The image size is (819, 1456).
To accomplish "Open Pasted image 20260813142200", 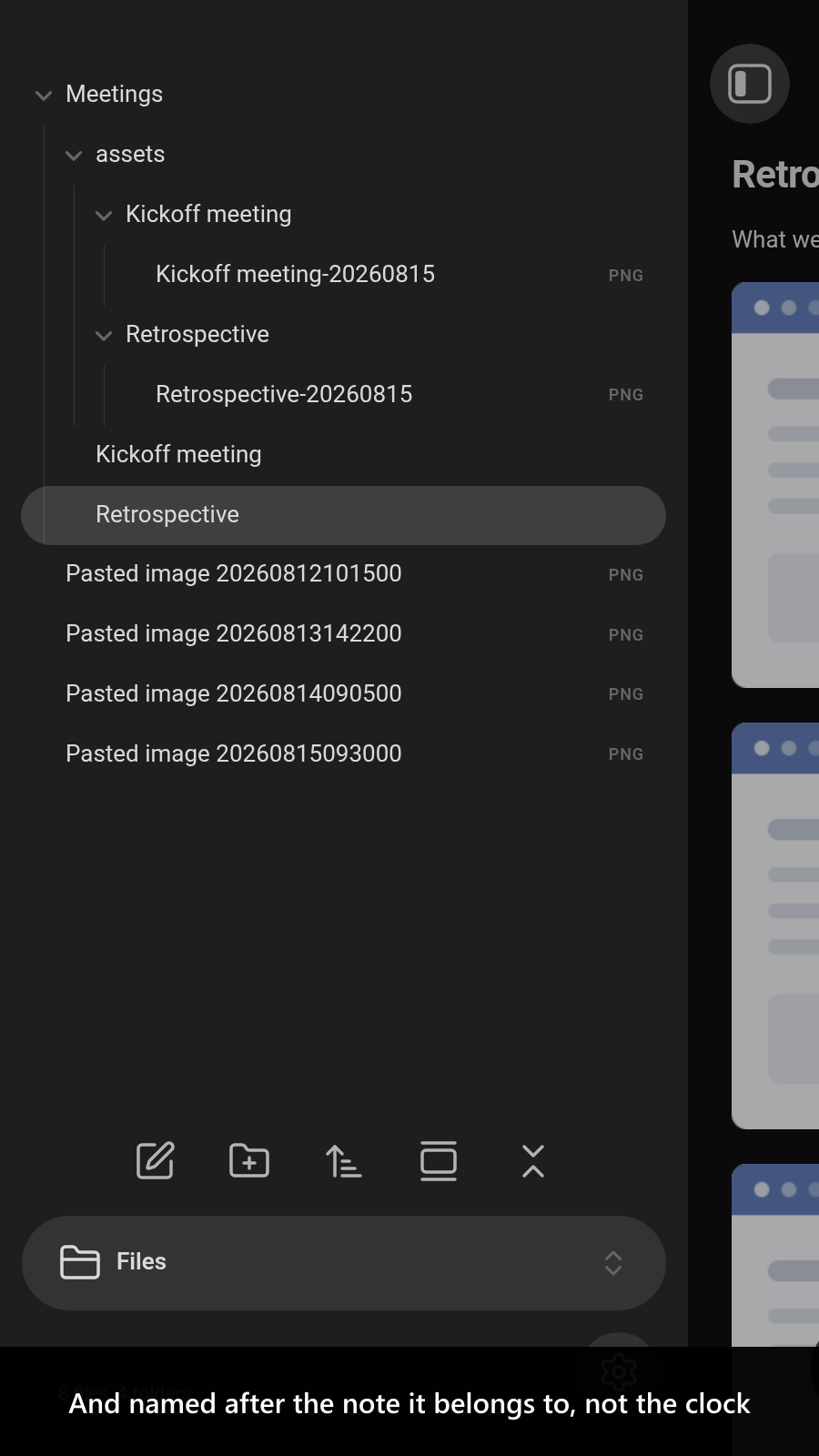I will coord(344,634).
